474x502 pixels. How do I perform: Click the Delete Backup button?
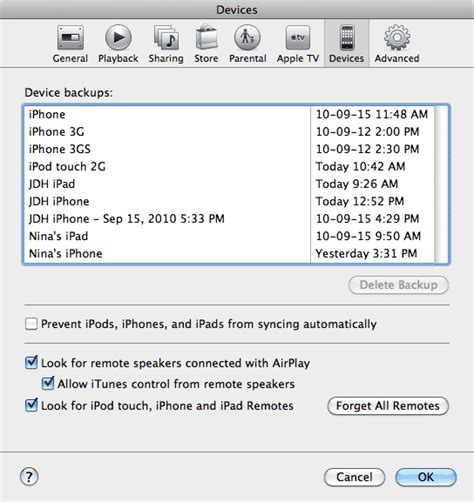pyautogui.click(x=399, y=285)
